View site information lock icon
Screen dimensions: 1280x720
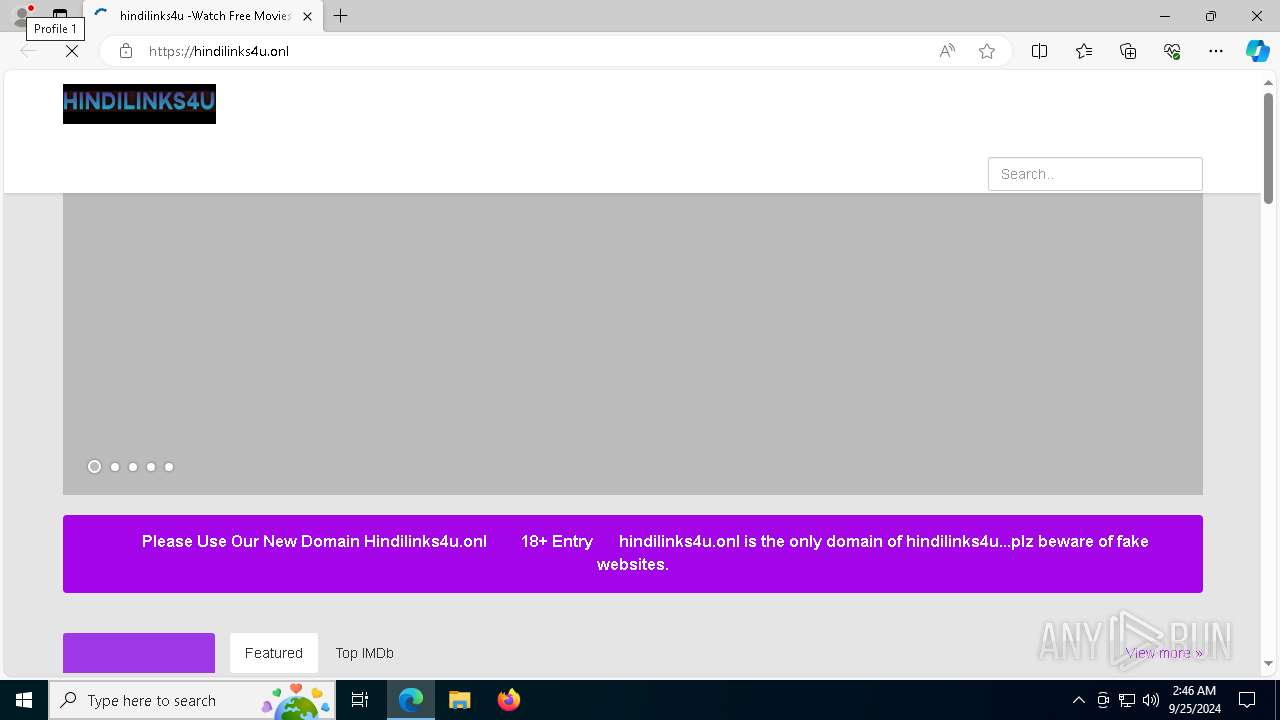(x=126, y=51)
